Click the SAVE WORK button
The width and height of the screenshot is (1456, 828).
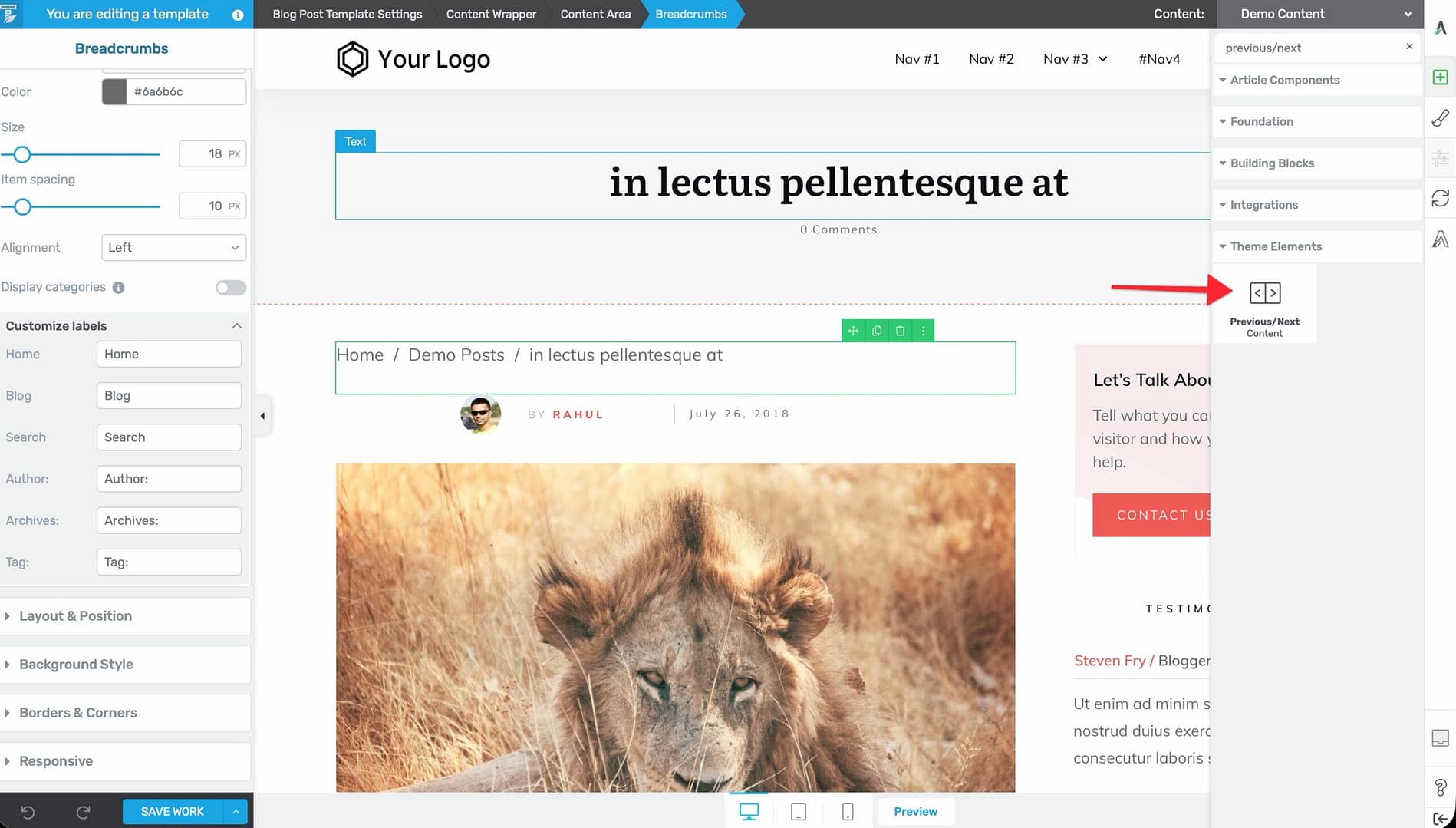point(173,811)
